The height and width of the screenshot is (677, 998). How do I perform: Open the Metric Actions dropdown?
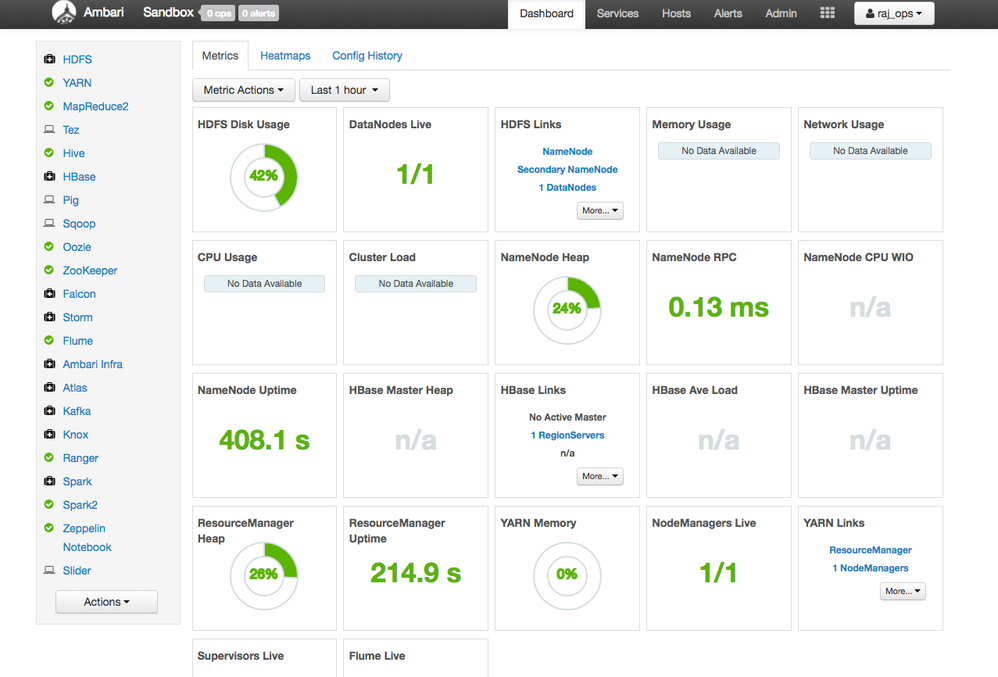(243, 90)
